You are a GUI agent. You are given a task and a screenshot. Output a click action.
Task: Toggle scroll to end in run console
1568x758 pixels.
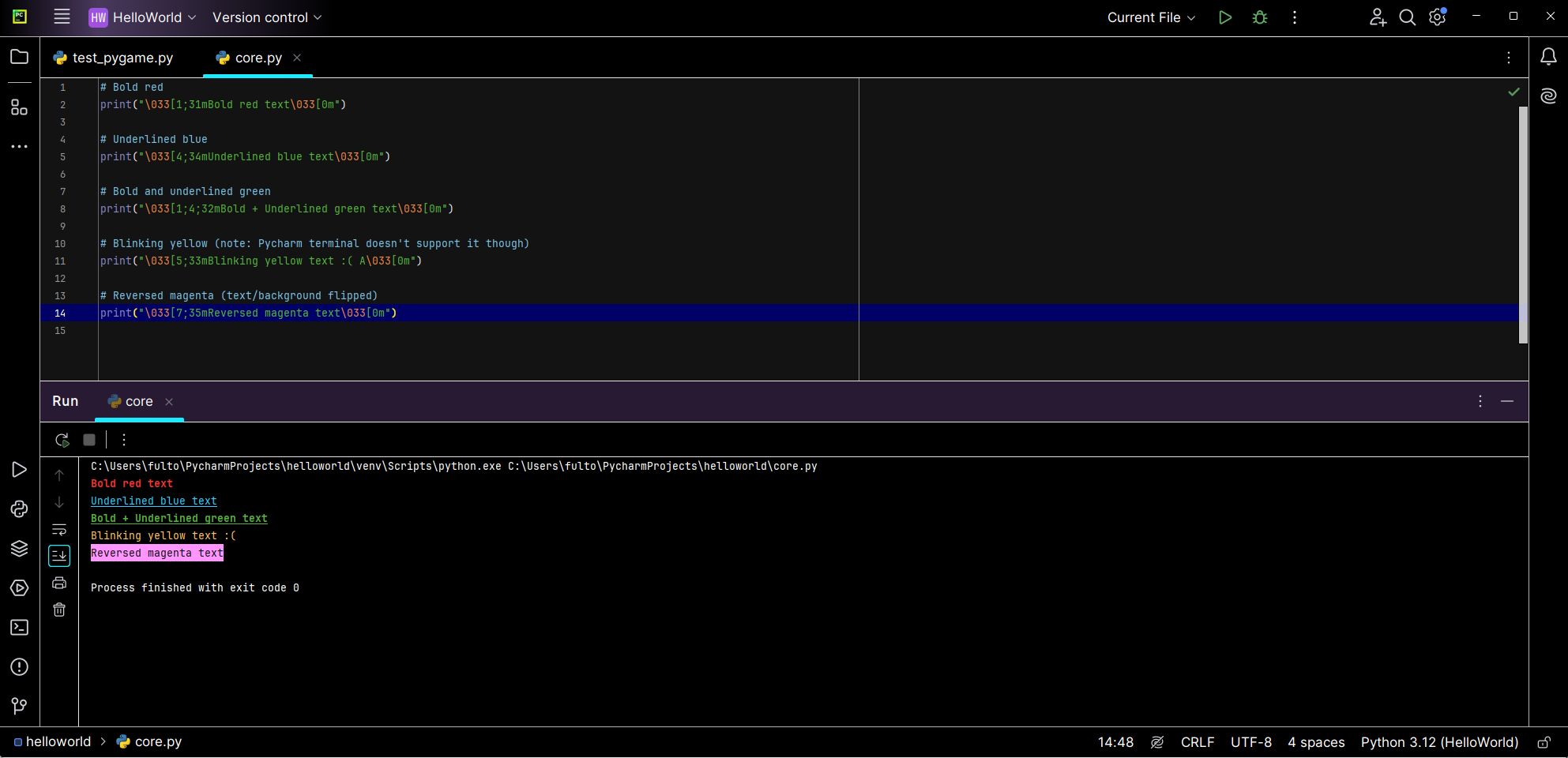[59, 556]
